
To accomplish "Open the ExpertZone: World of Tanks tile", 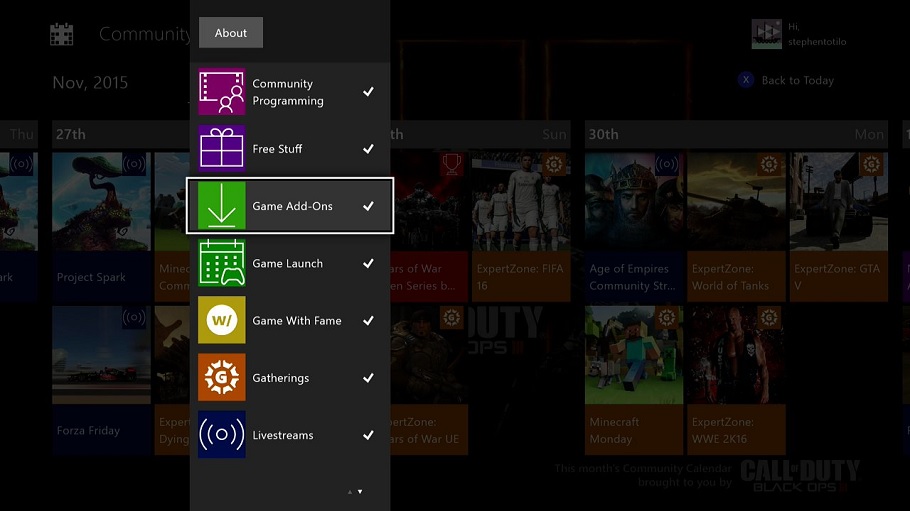I will tap(736, 227).
